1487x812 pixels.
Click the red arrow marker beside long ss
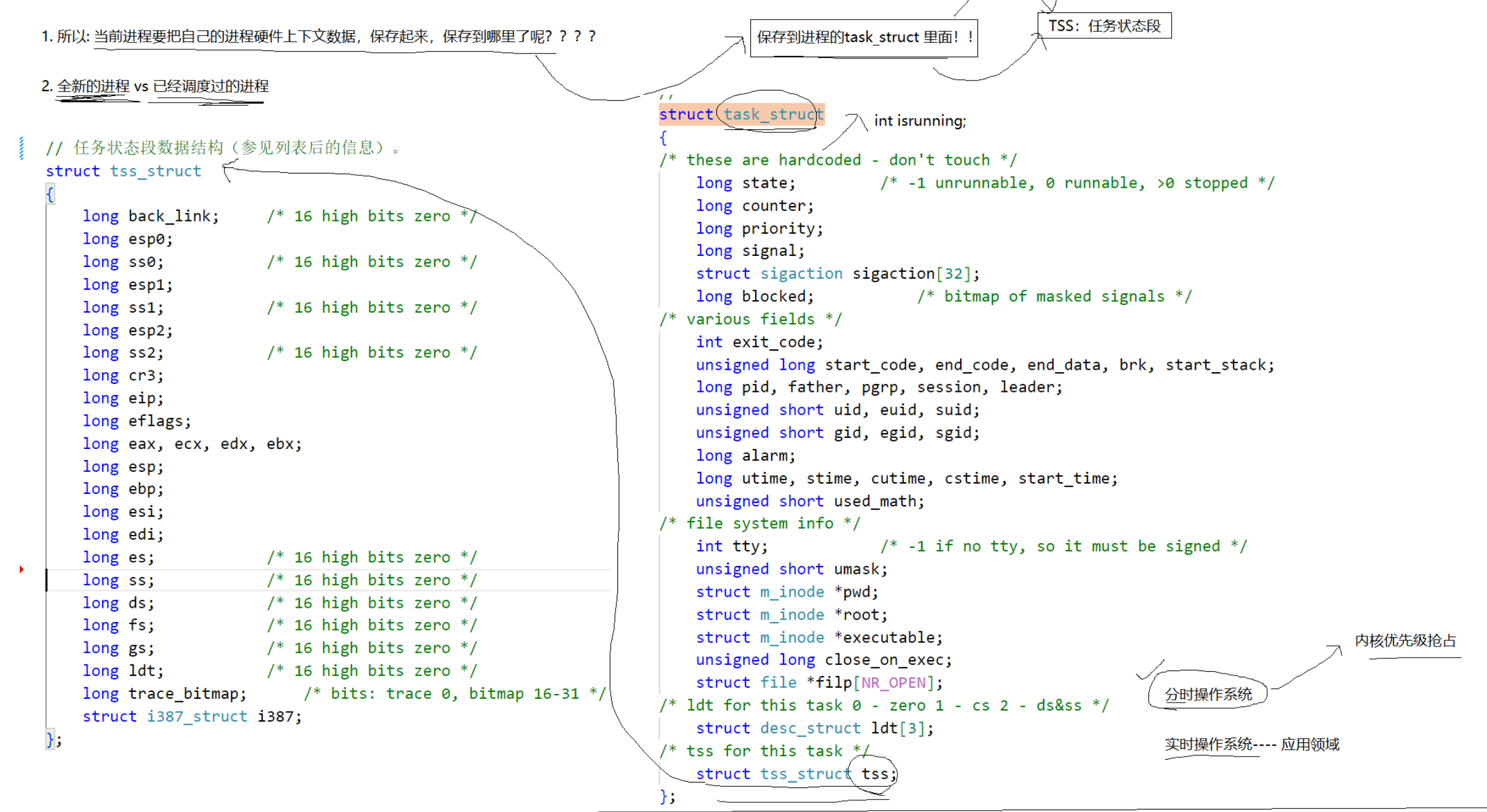[x=22, y=570]
